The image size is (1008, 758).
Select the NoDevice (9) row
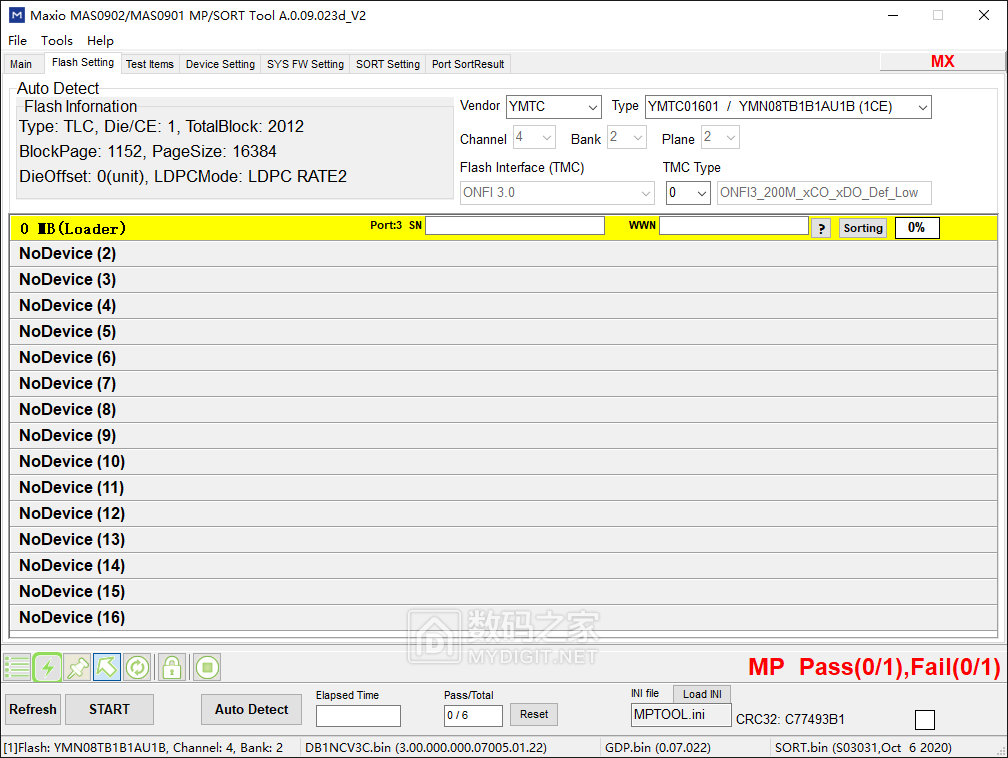pyautogui.click(x=503, y=436)
